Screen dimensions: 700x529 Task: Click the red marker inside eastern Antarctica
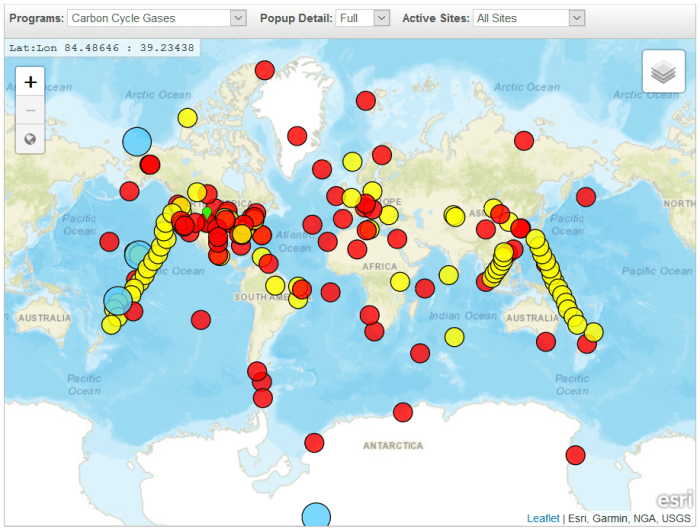[x=575, y=455]
